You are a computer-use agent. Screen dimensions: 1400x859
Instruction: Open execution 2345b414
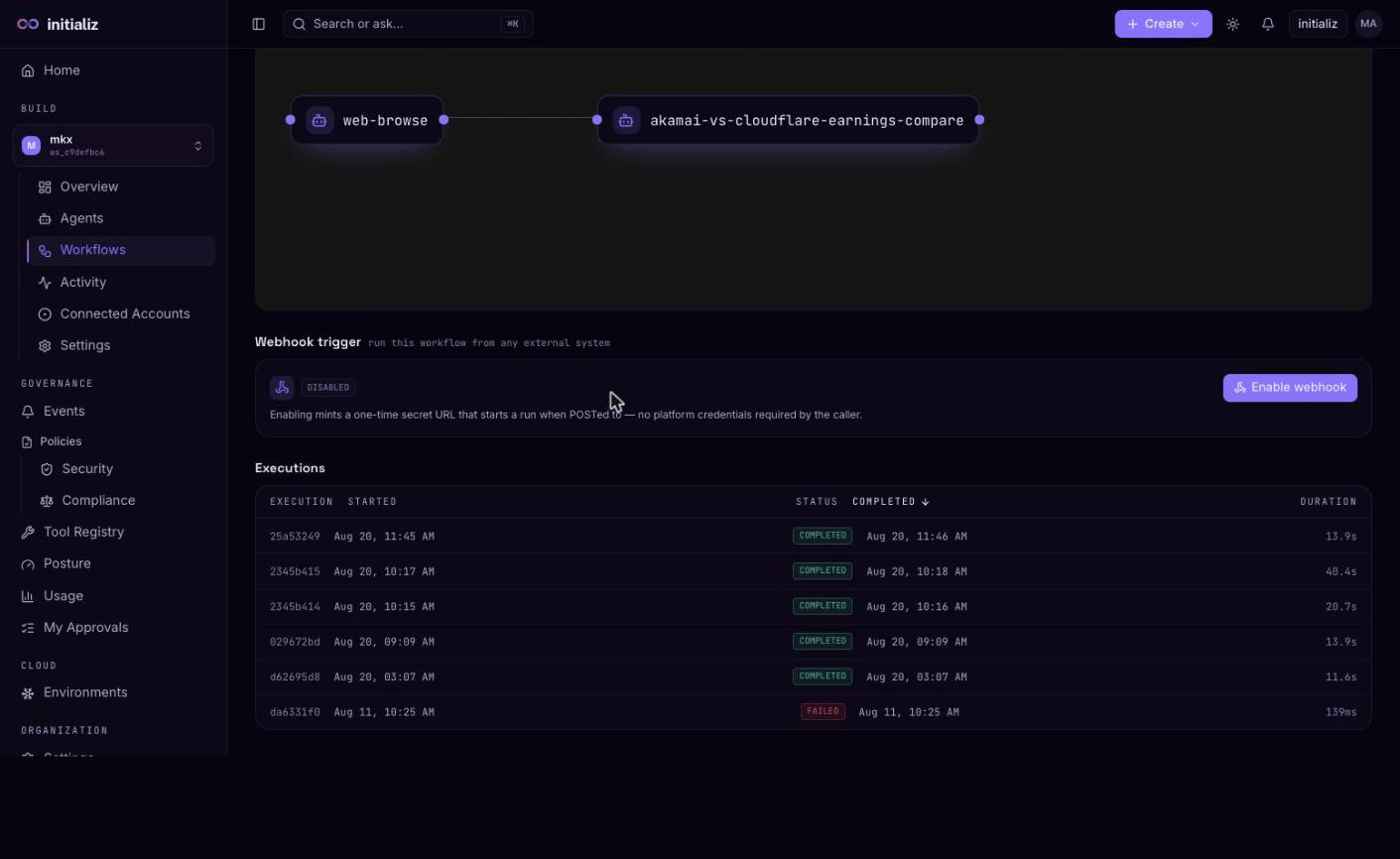pos(814,606)
